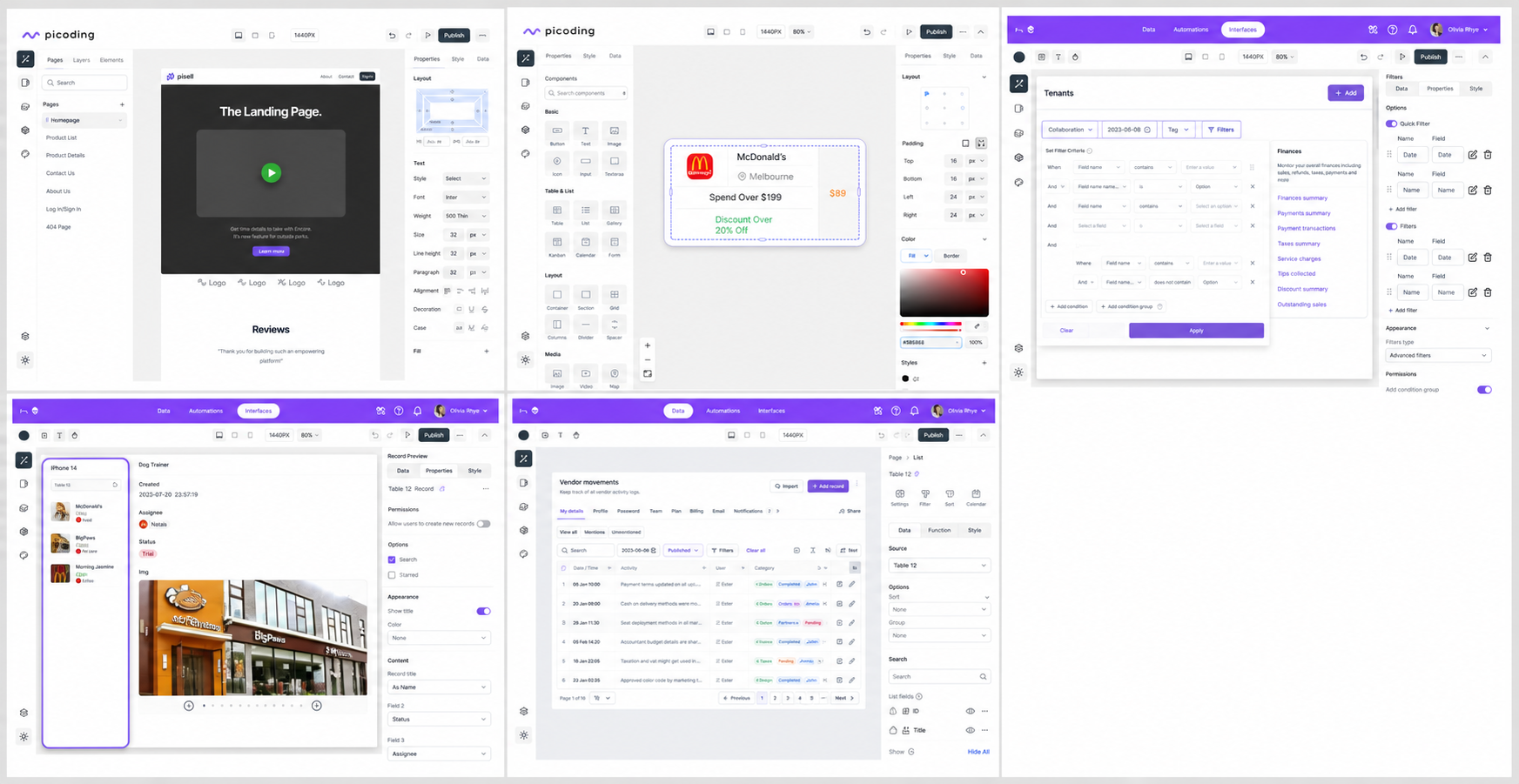Click the Search field in Landing Page pages panel
Image resolution: width=1519 pixels, height=784 pixels.
pos(84,83)
